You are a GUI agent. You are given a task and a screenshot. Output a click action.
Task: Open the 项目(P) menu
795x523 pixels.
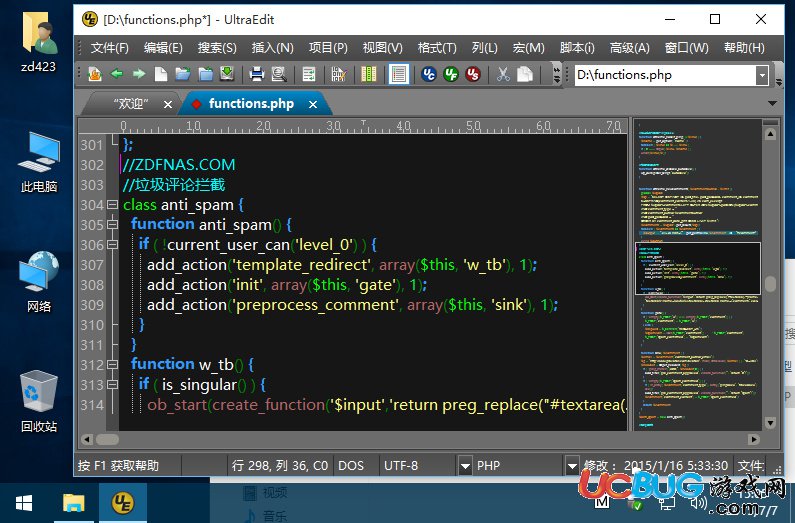[328, 48]
